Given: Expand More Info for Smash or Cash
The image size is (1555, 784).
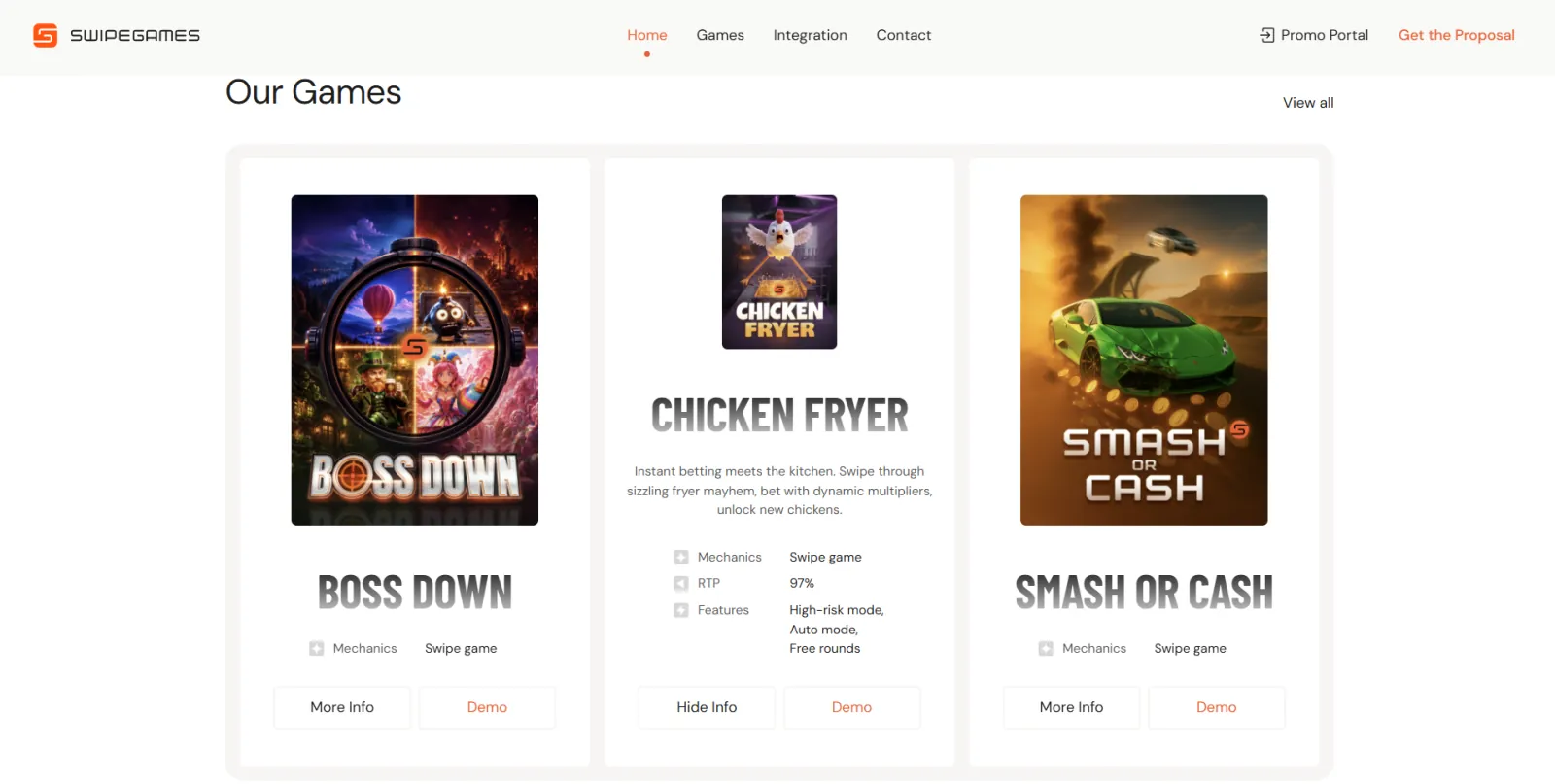Looking at the screenshot, I should (1071, 707).
